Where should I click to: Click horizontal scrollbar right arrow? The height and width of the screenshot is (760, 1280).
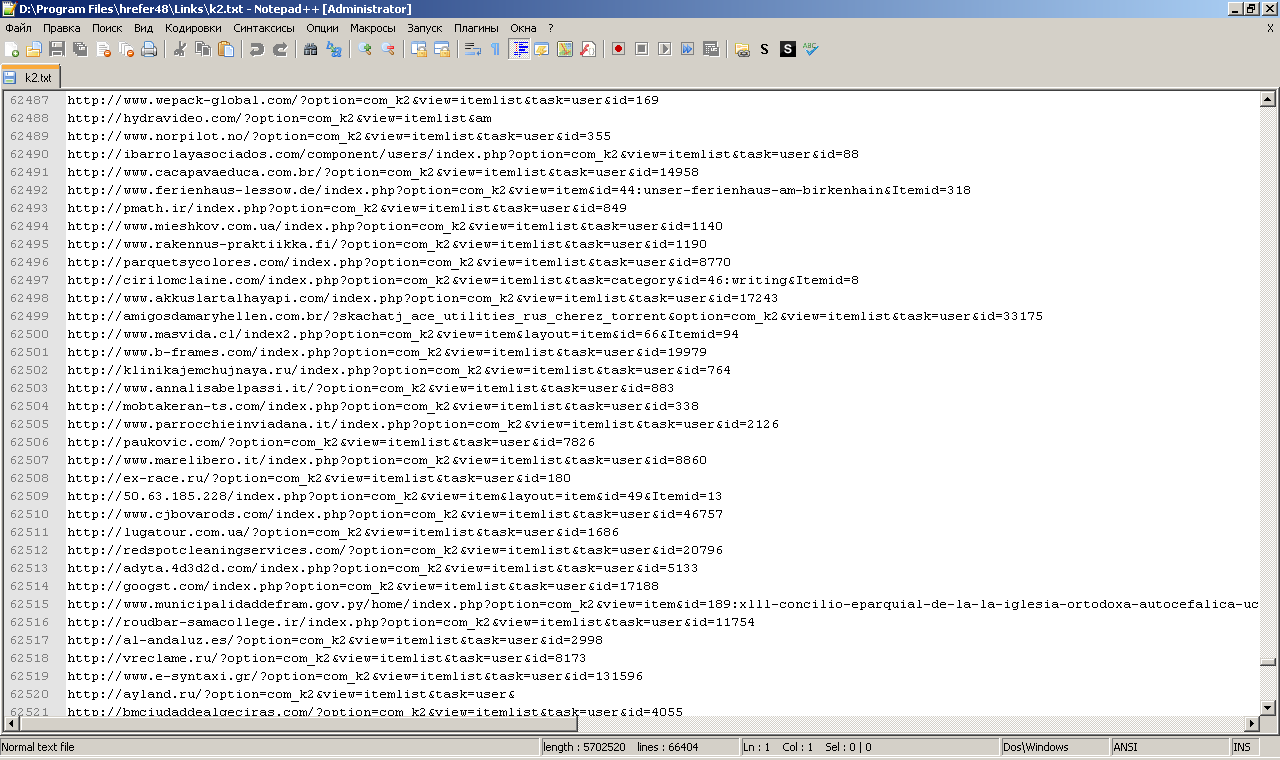point(1251,724)
